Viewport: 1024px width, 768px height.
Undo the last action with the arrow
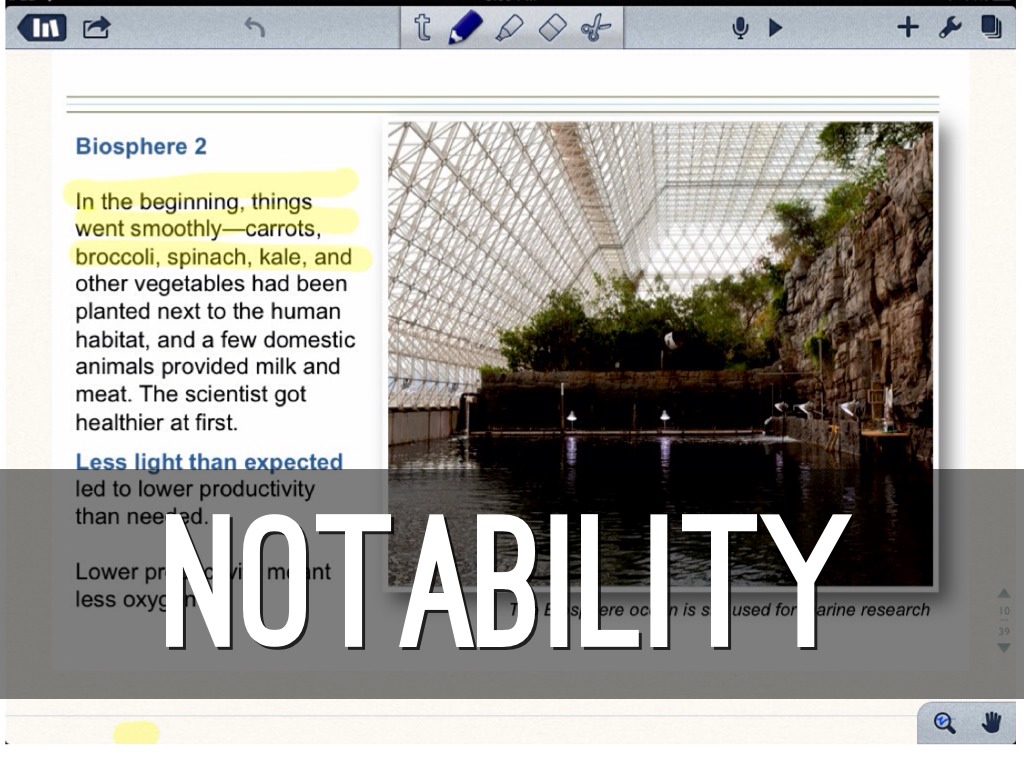[x=255, y=28]
